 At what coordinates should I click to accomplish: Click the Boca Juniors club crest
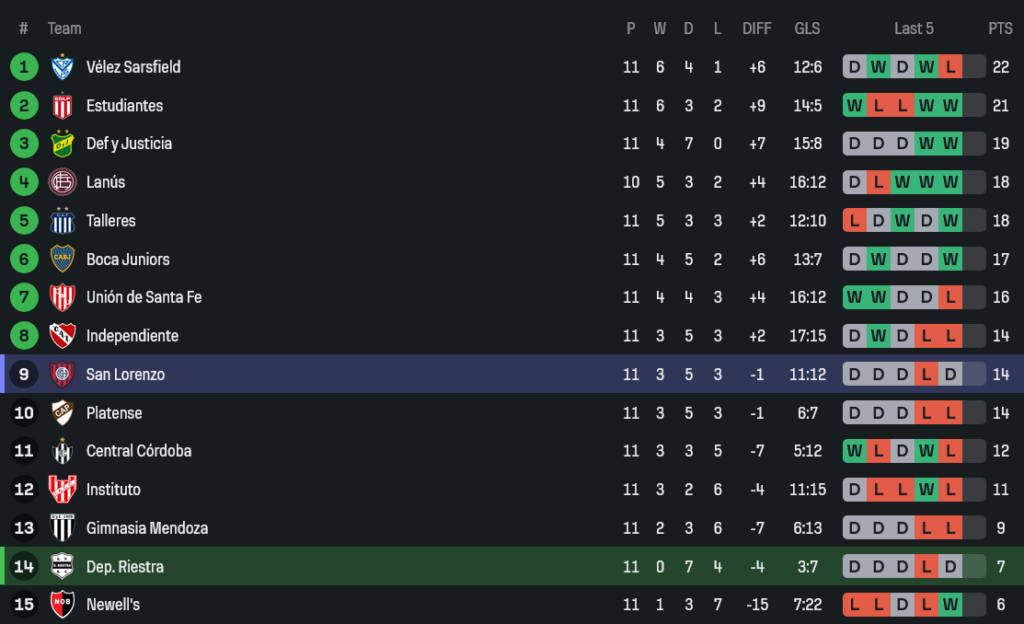click(63, 259)
